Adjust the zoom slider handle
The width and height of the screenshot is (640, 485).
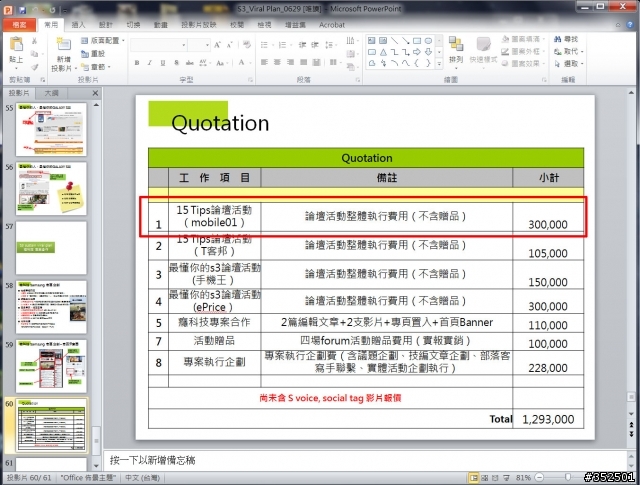coord(568,477)
